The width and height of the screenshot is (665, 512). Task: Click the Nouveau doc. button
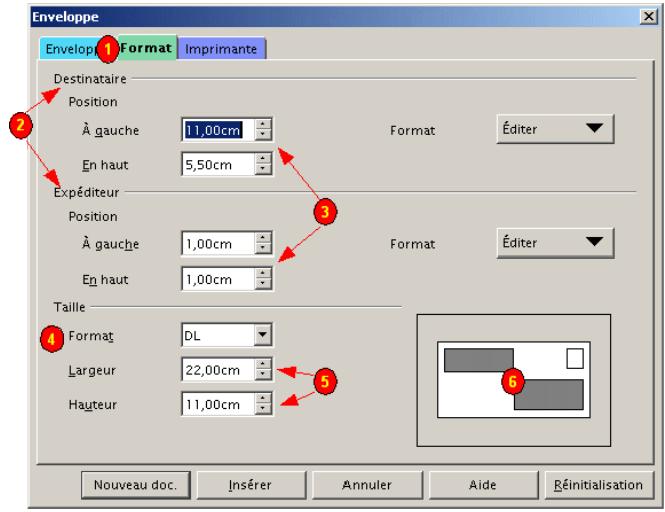coord(135,485)
